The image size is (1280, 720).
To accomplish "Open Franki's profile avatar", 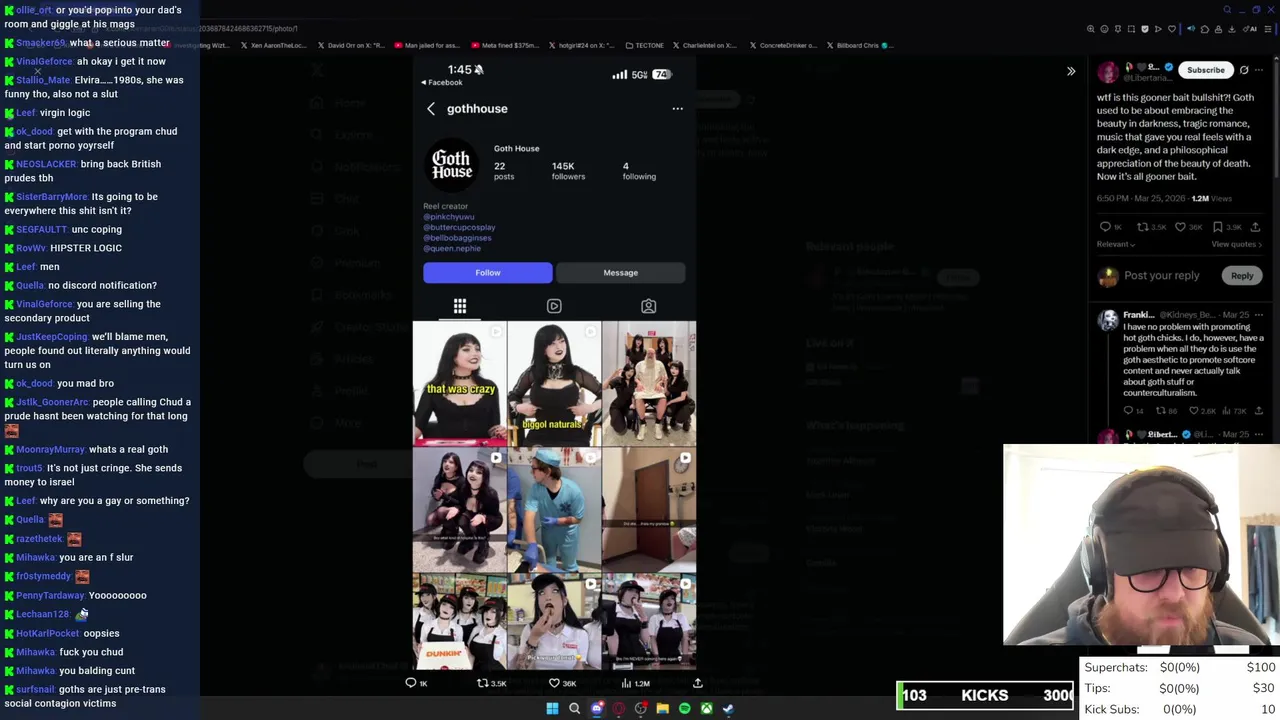I will pos(1108,320).
